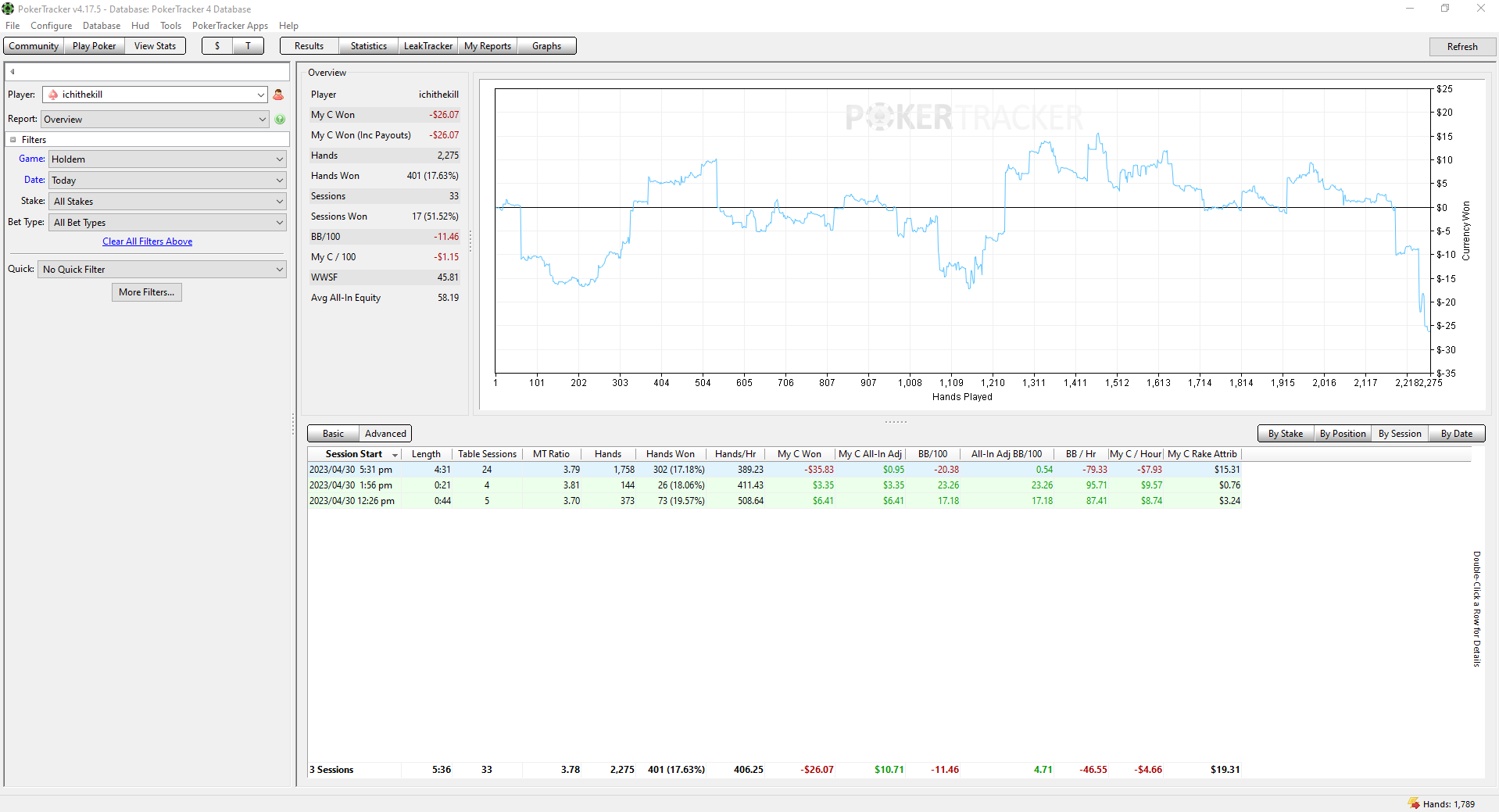Open the Quick filter dropdown
The width and height of the screenshot is (1499, 812).
click(162, 270)
